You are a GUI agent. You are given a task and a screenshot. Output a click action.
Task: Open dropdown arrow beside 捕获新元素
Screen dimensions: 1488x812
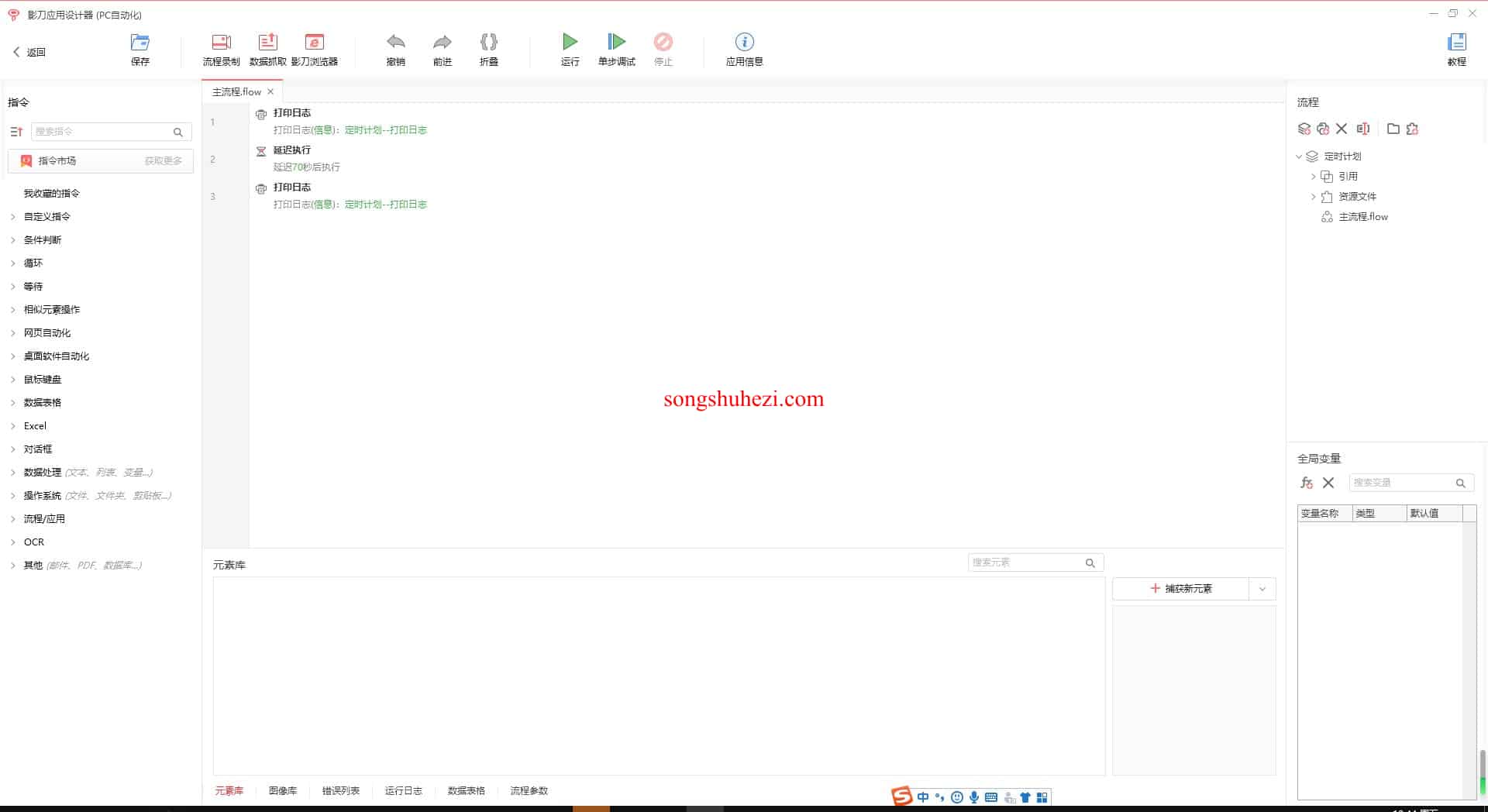point(1262,589)
